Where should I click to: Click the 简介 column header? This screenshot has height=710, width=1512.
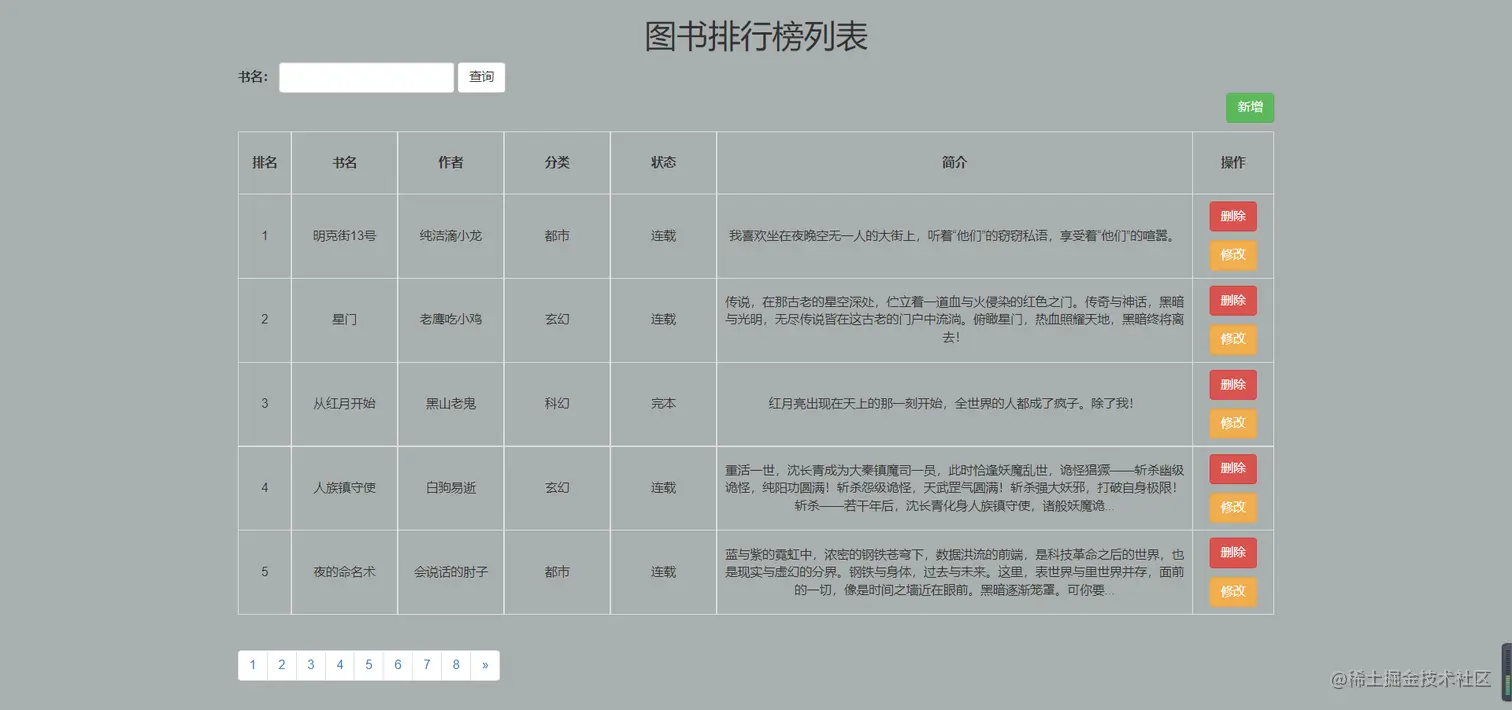click(954, 162)
